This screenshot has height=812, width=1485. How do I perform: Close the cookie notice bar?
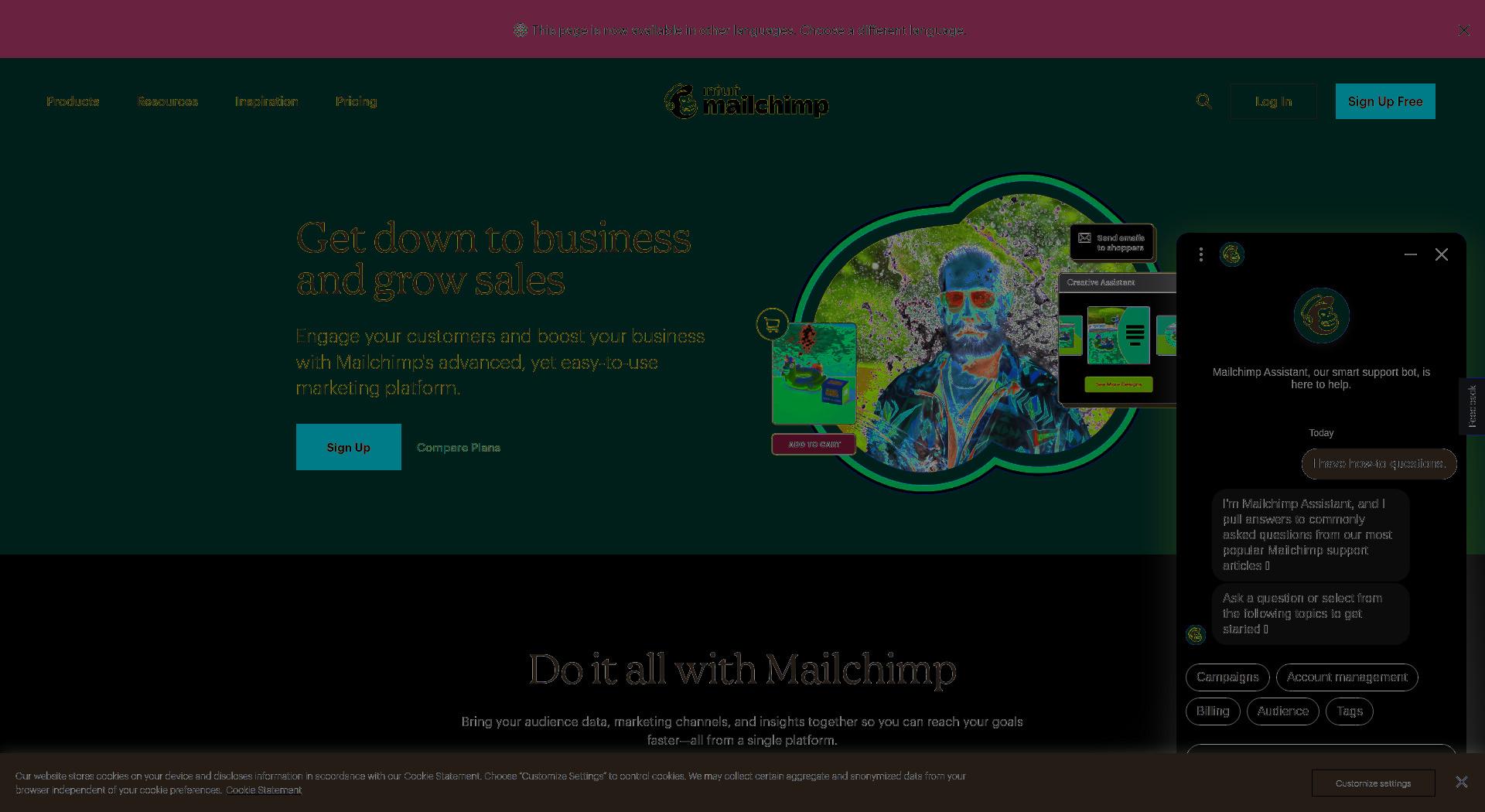point(1461,782)
